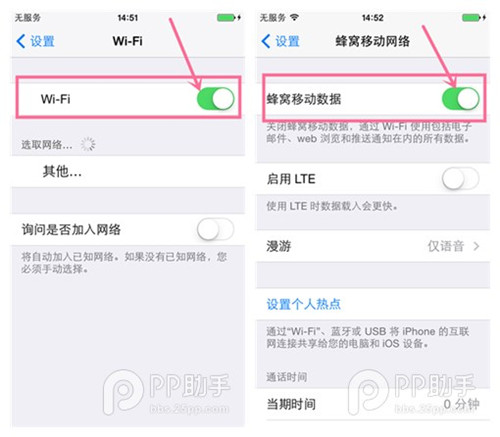This screenshot has width=500, height=437.
Task: Return via 设置 on cellular screen
Action: coord(287,41)
